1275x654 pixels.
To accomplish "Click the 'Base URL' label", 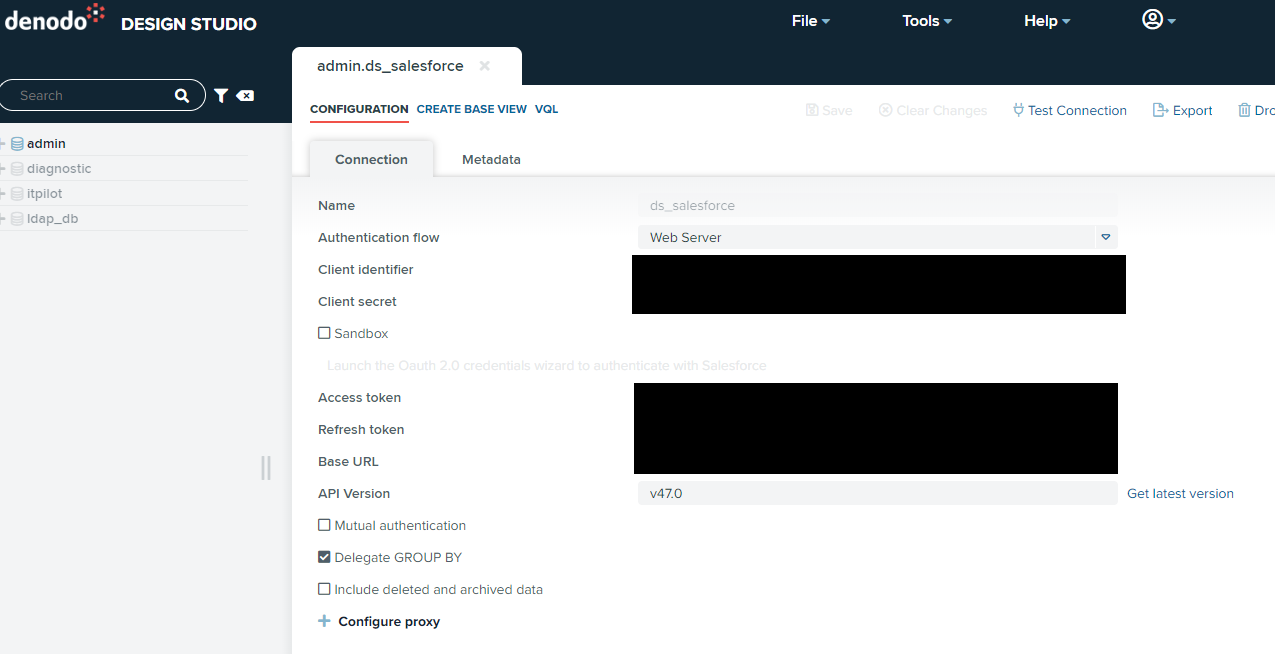I will (348, 461).
